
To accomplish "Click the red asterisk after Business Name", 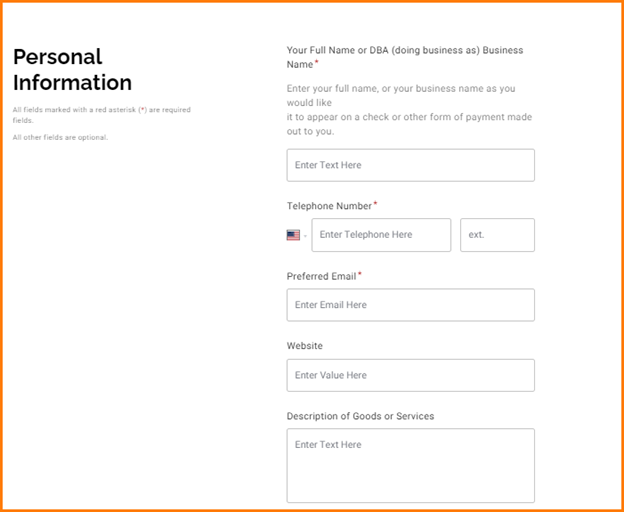I will (x=317, y=62).
